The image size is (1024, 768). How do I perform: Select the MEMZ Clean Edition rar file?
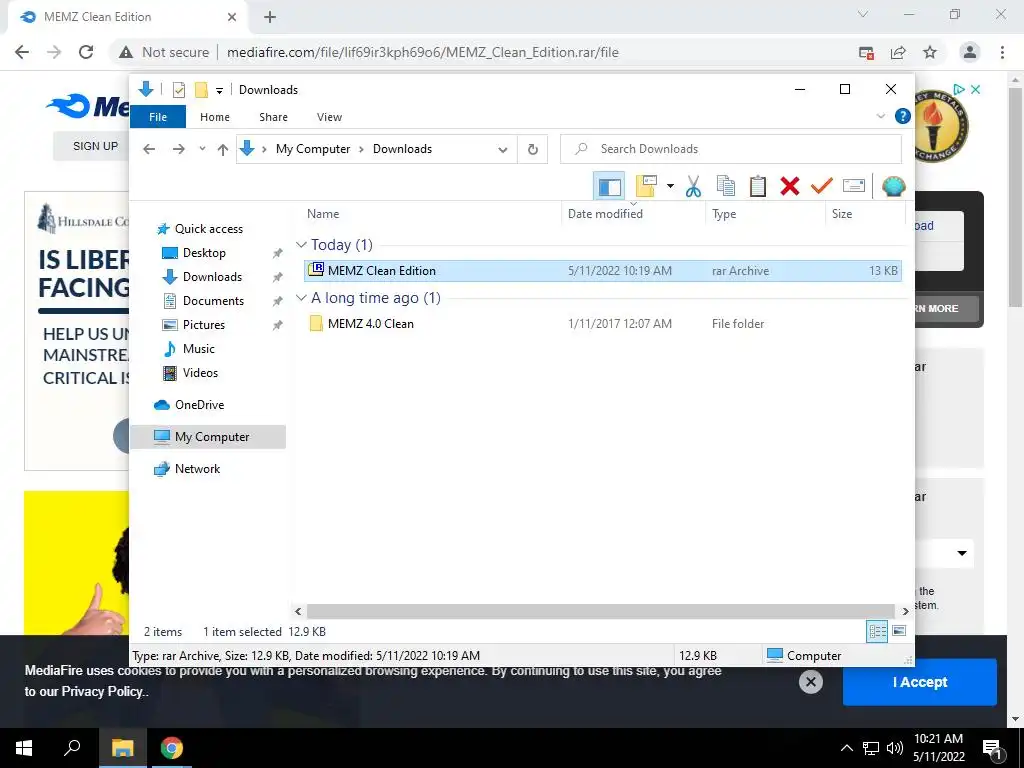tap(603, 270)
